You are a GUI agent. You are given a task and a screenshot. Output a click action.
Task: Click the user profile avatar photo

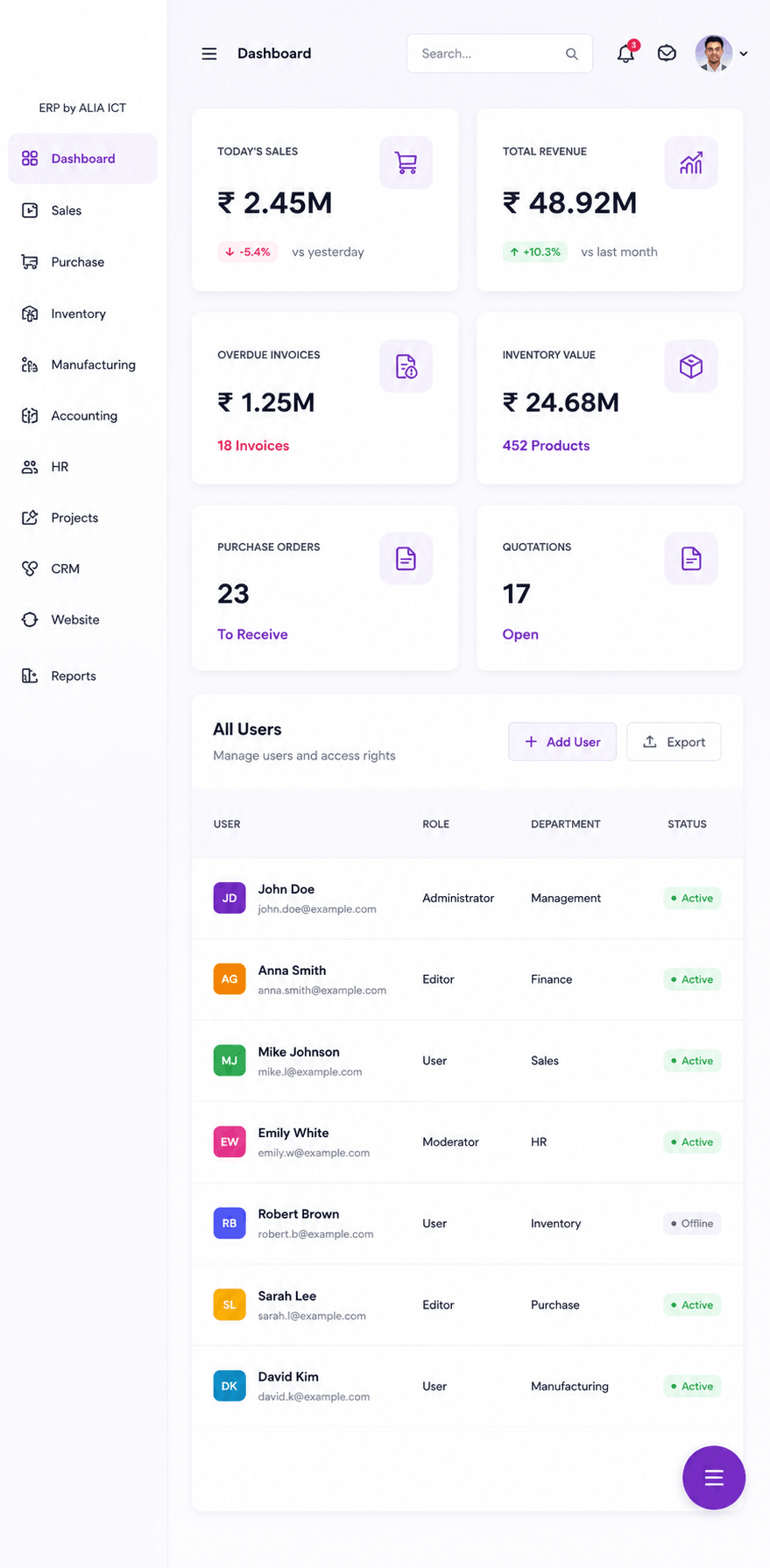(x=714, y=53)
